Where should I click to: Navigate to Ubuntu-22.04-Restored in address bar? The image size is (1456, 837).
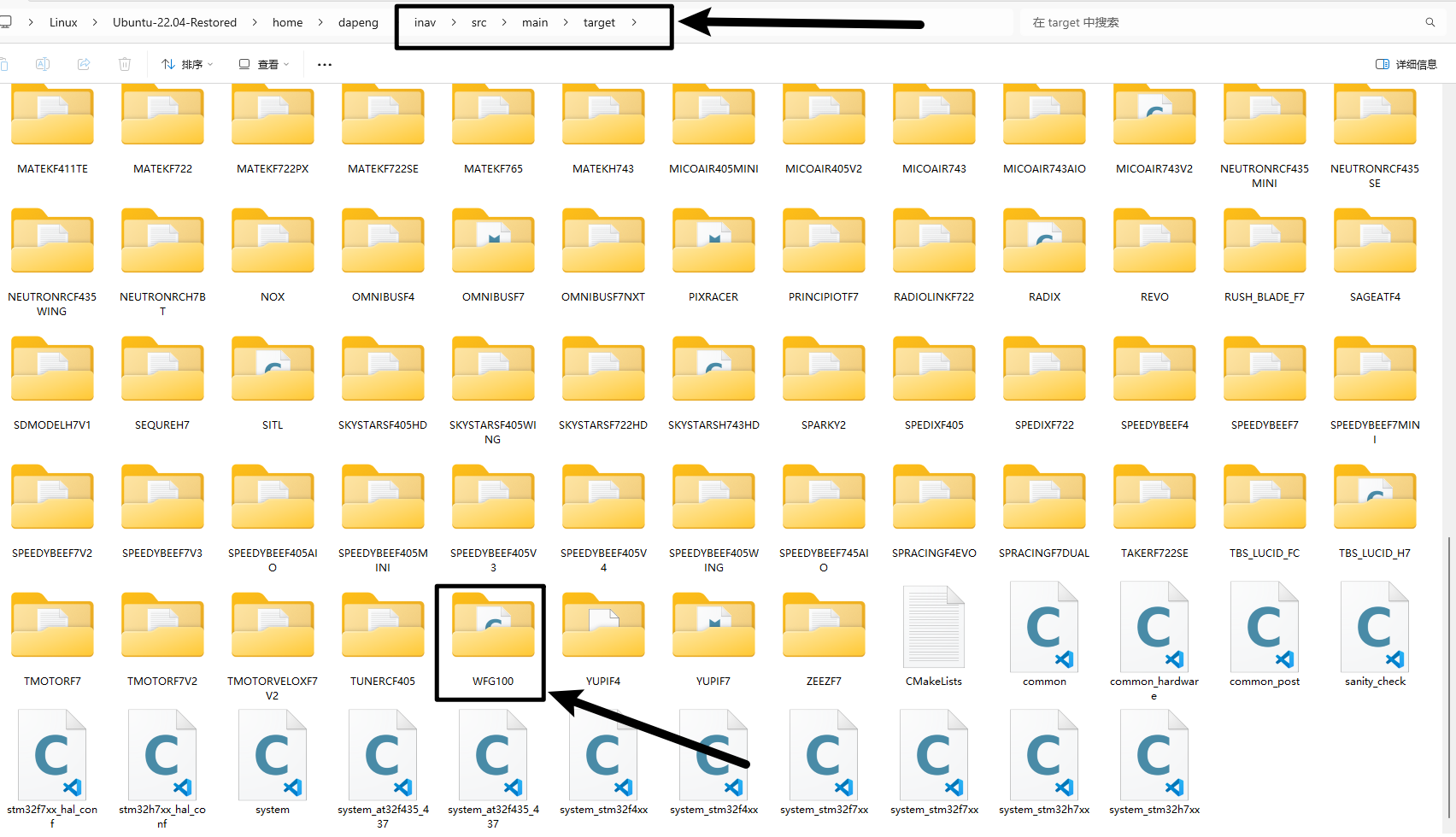point(174,22)
